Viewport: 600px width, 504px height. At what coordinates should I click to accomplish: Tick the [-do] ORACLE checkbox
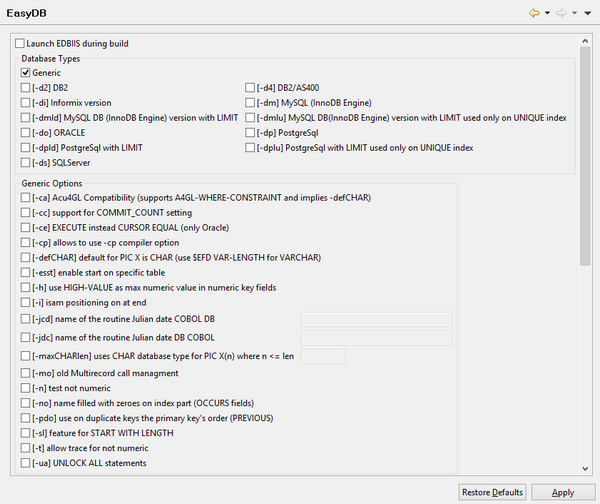(26, 132)
